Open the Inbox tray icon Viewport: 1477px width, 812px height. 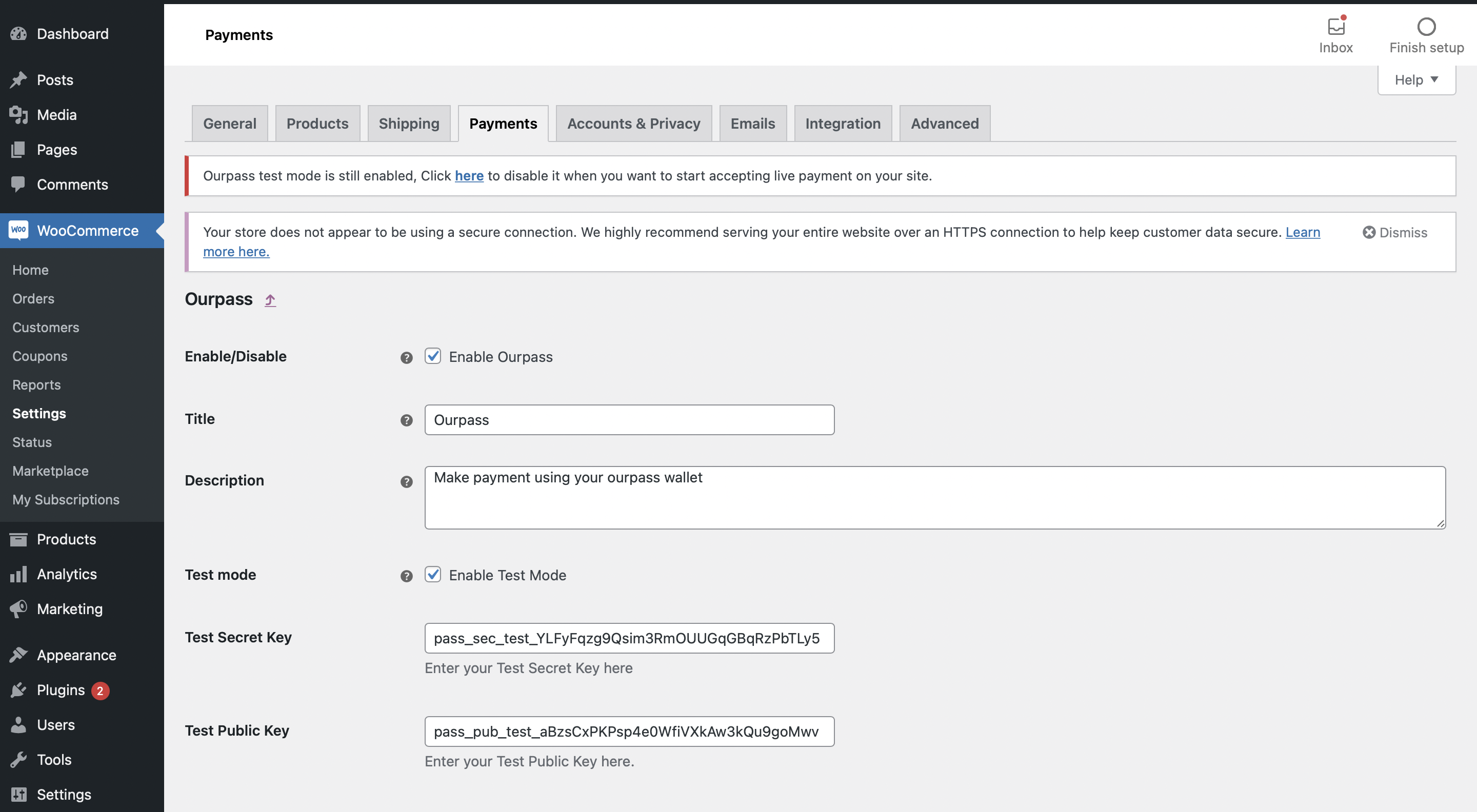[1336, 26]
